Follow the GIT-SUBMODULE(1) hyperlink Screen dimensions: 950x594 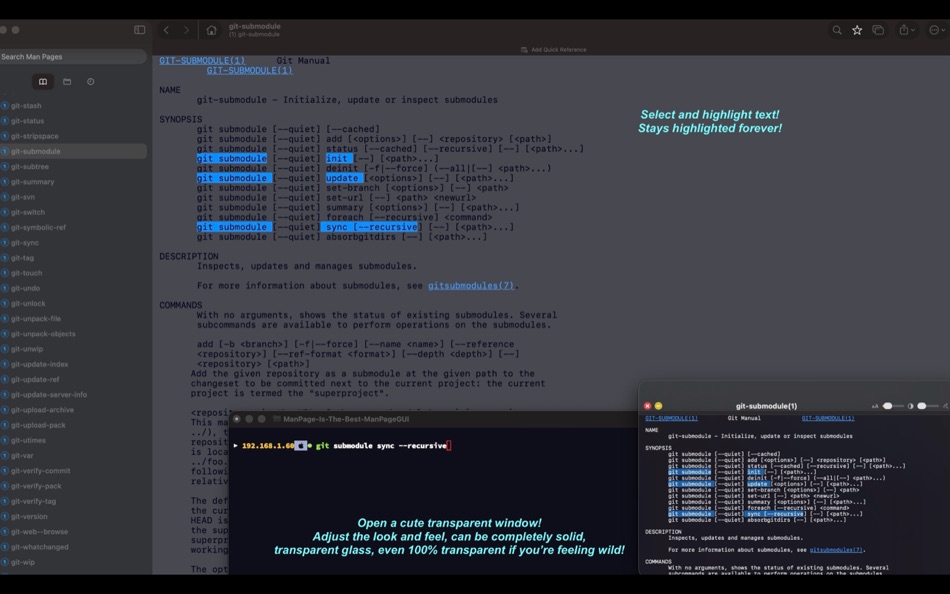pyautogui.click(x=202, y=60)
